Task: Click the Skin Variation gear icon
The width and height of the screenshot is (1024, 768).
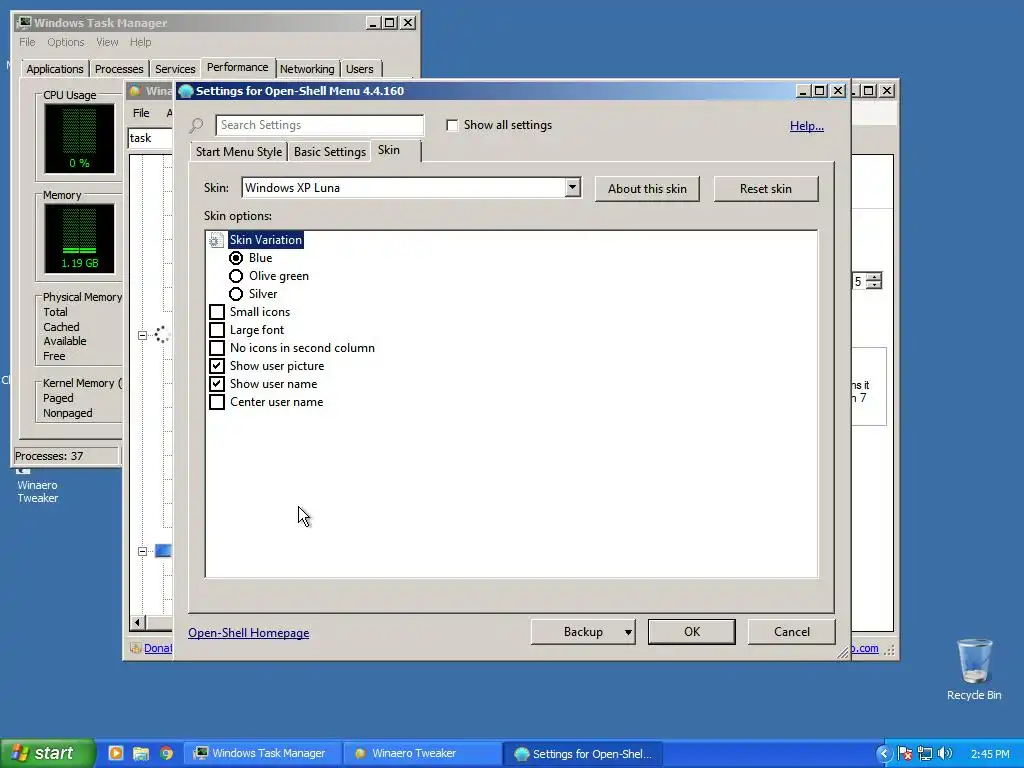Action: point(216,240)
